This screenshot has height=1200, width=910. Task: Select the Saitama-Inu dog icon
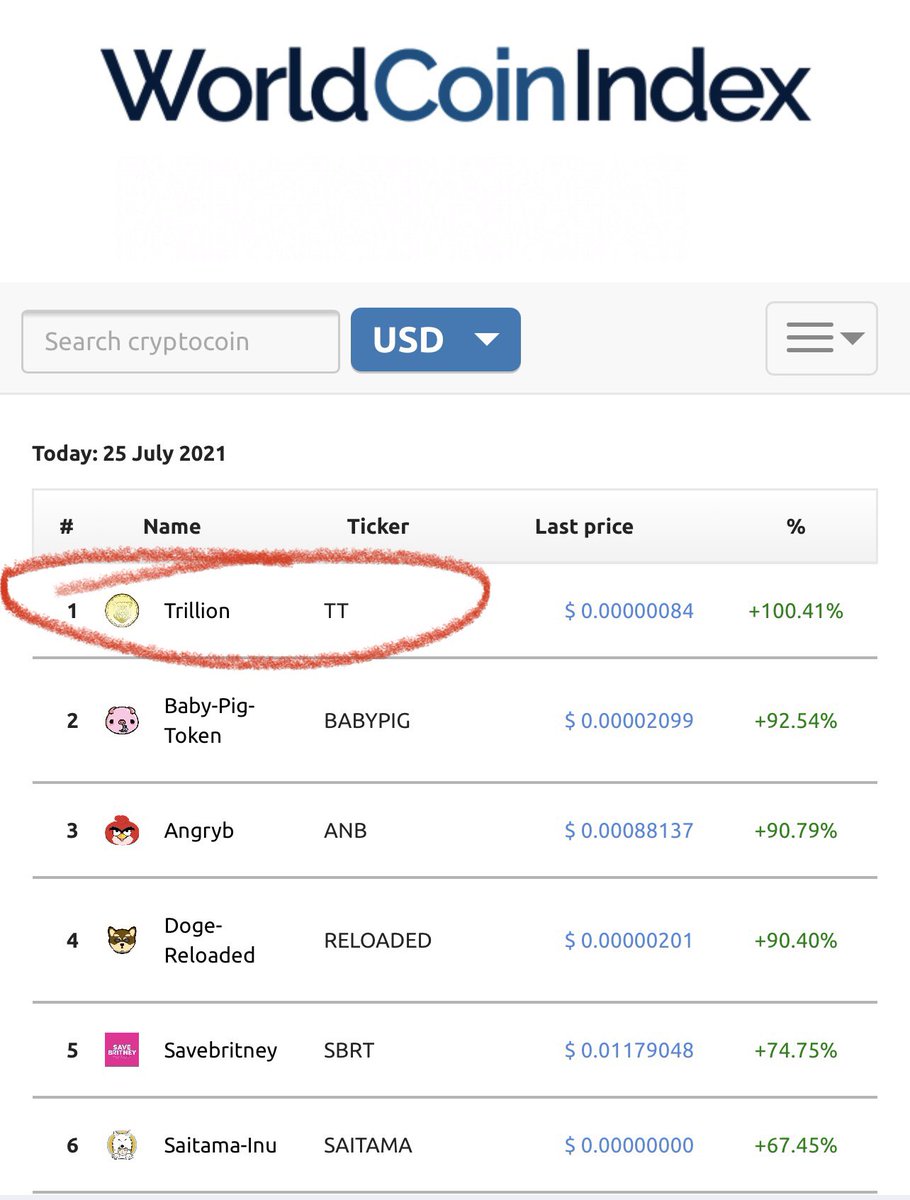[x=121, y=1145]
